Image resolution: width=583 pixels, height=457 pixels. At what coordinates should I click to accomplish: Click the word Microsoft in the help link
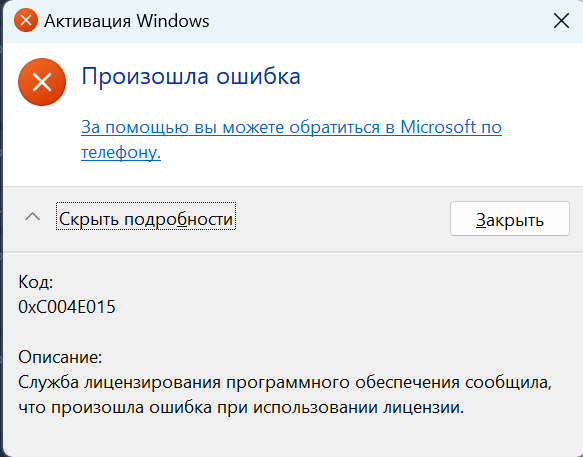[x=438, y=127]
